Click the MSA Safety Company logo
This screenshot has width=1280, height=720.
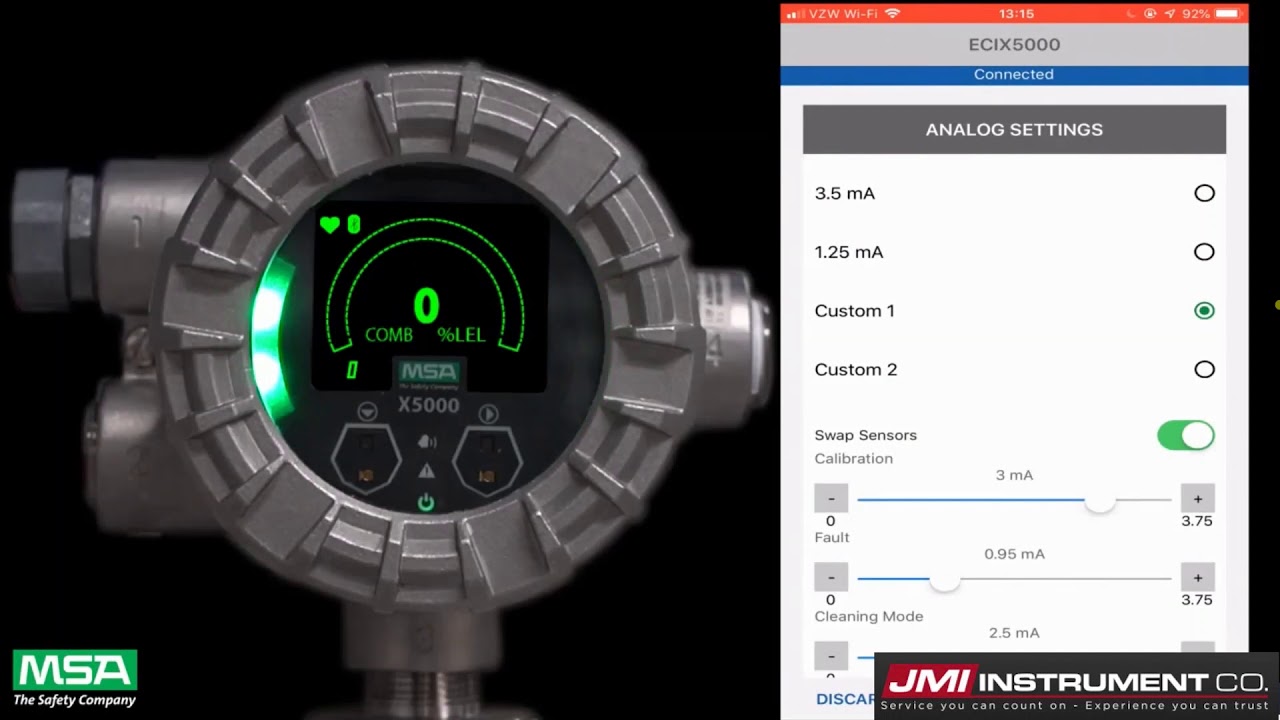click(x=75, y=679)
